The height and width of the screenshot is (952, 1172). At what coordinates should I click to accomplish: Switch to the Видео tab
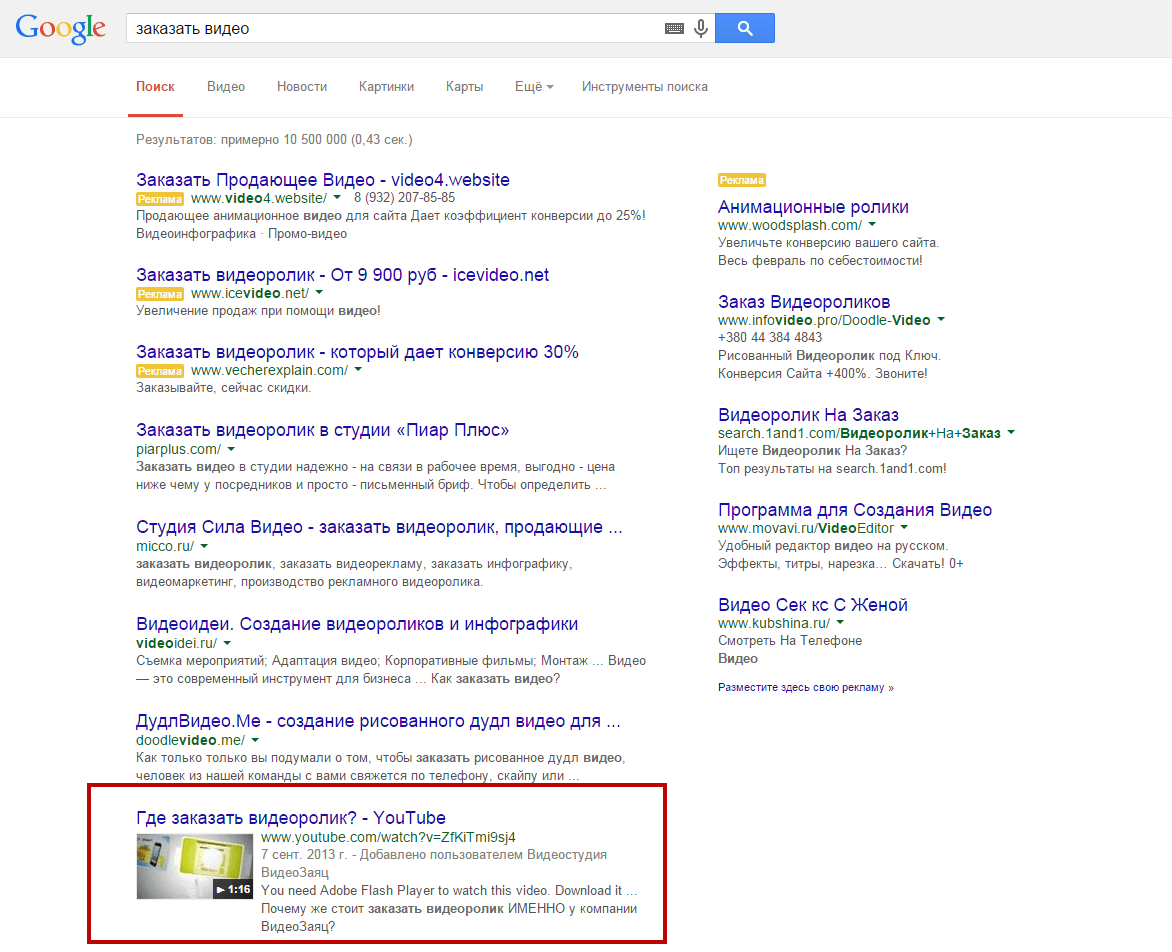(226, 87)
